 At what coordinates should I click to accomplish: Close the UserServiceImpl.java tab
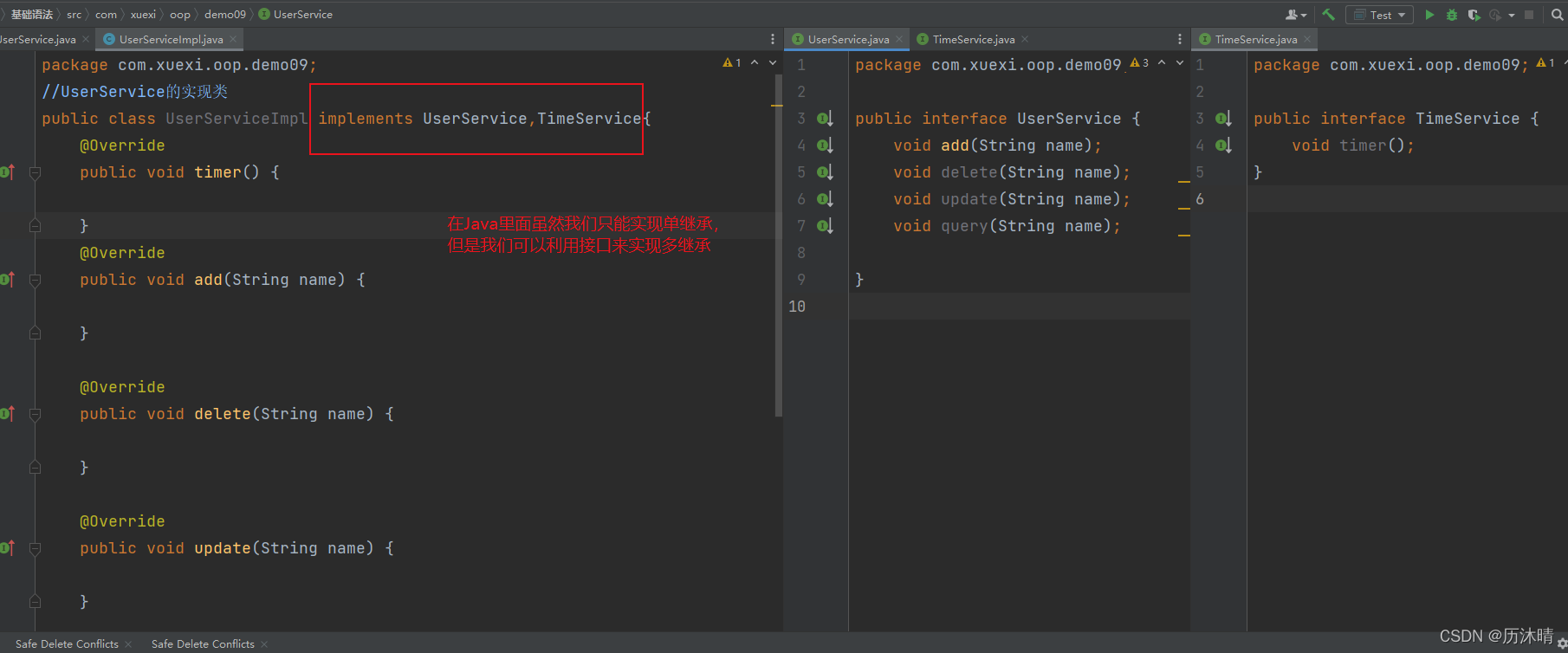[233, 39]
